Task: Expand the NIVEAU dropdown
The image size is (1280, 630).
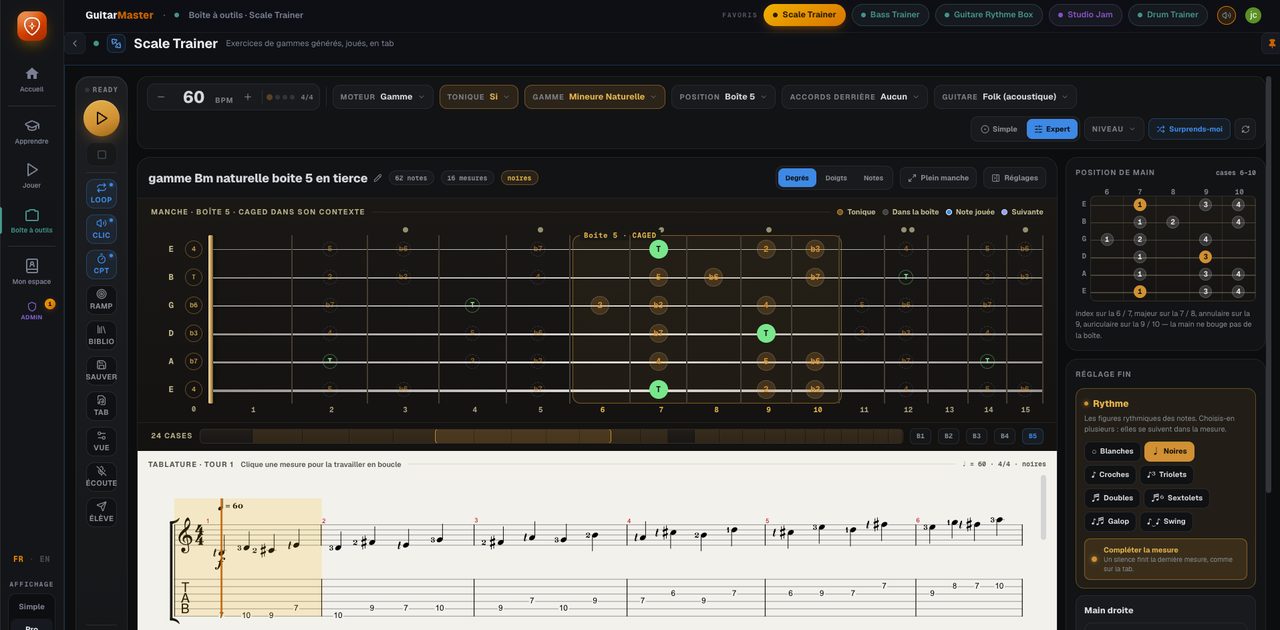Action: tap(1114, 129)
